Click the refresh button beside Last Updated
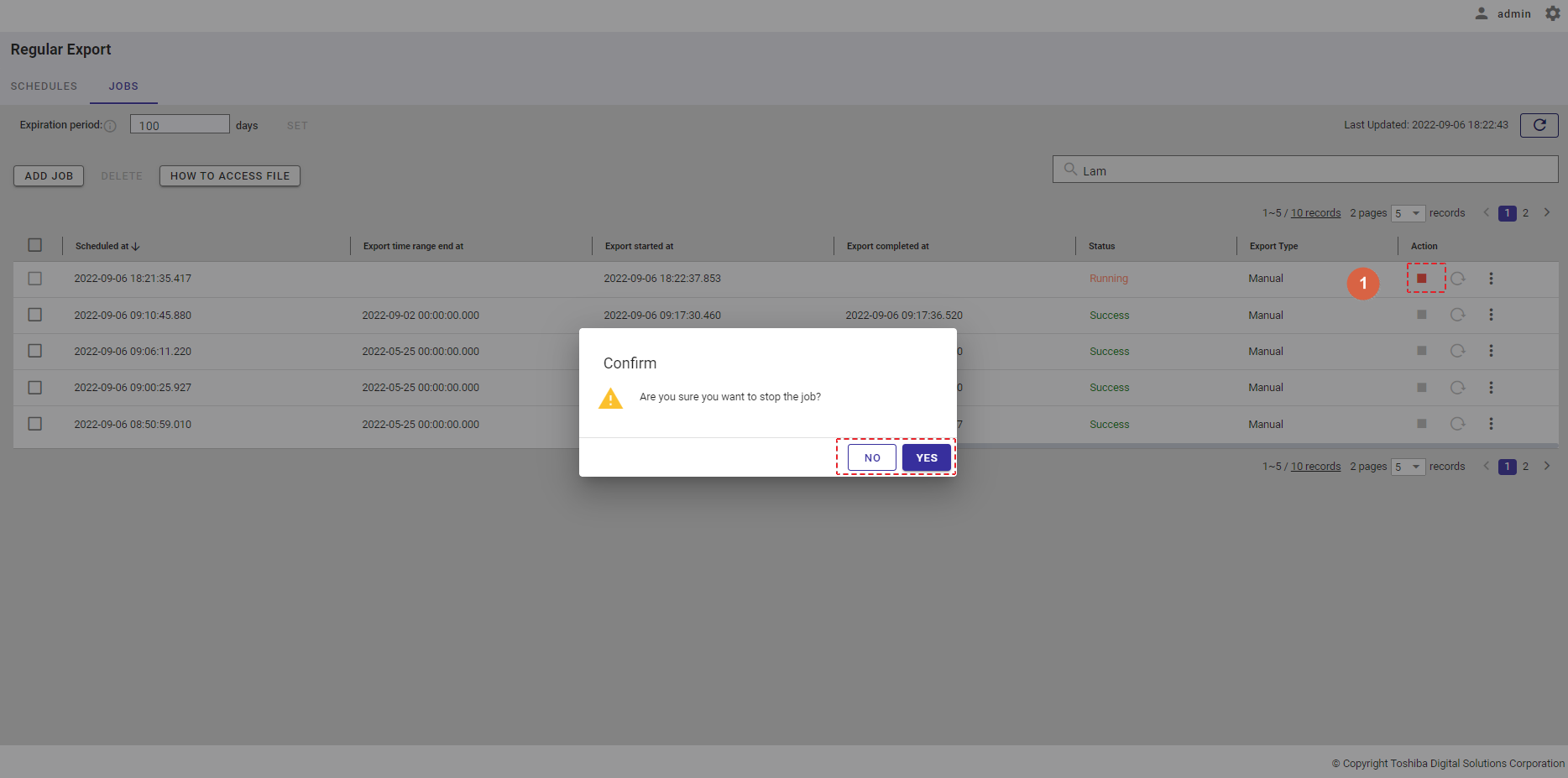The height and width of the screenshot is (778, 1568). click(x=1539, y=125)
